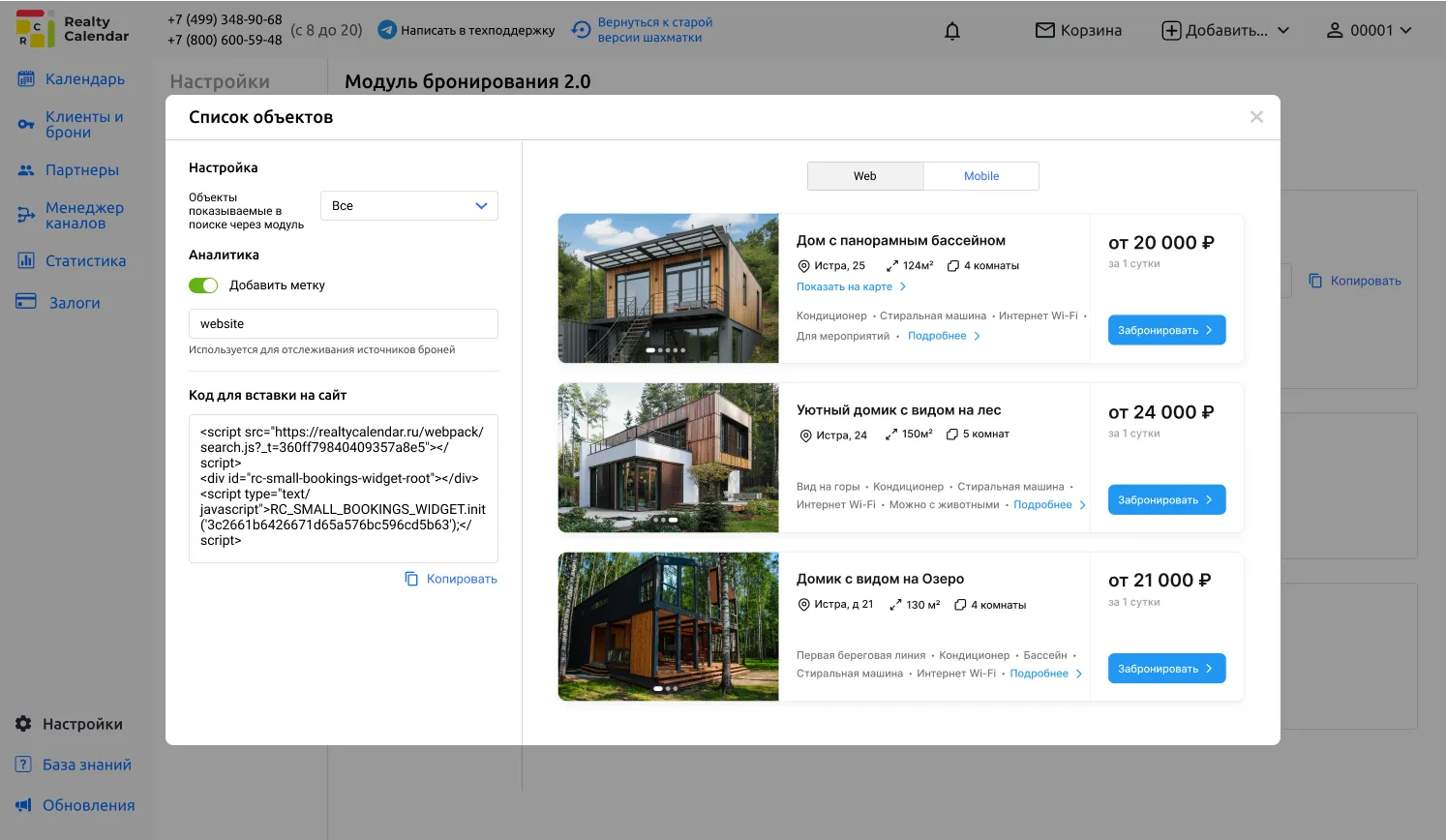Click the price text от 24 000 ₽

tap(1161, 412)
